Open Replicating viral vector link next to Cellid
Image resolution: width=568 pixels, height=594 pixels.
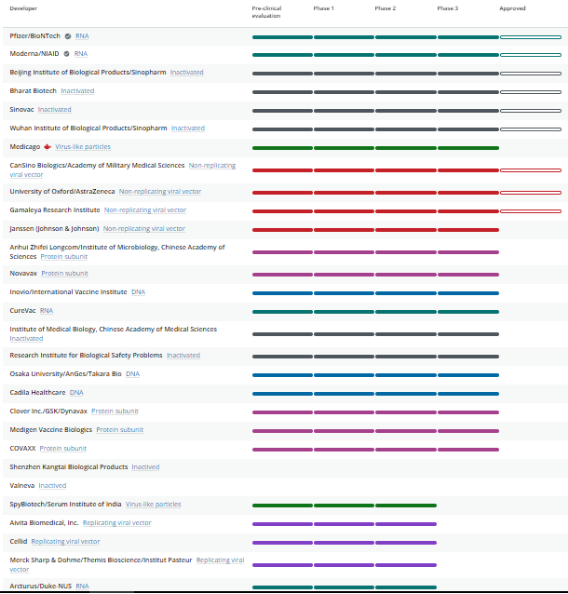click(66, 542)
